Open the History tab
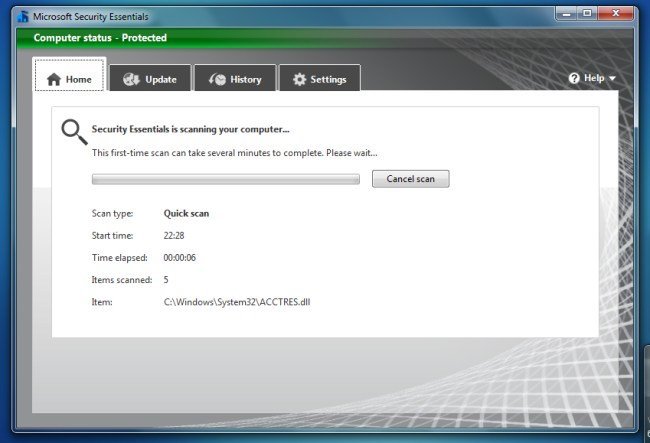This screenshot has height=443, width=650. (235, 78)
